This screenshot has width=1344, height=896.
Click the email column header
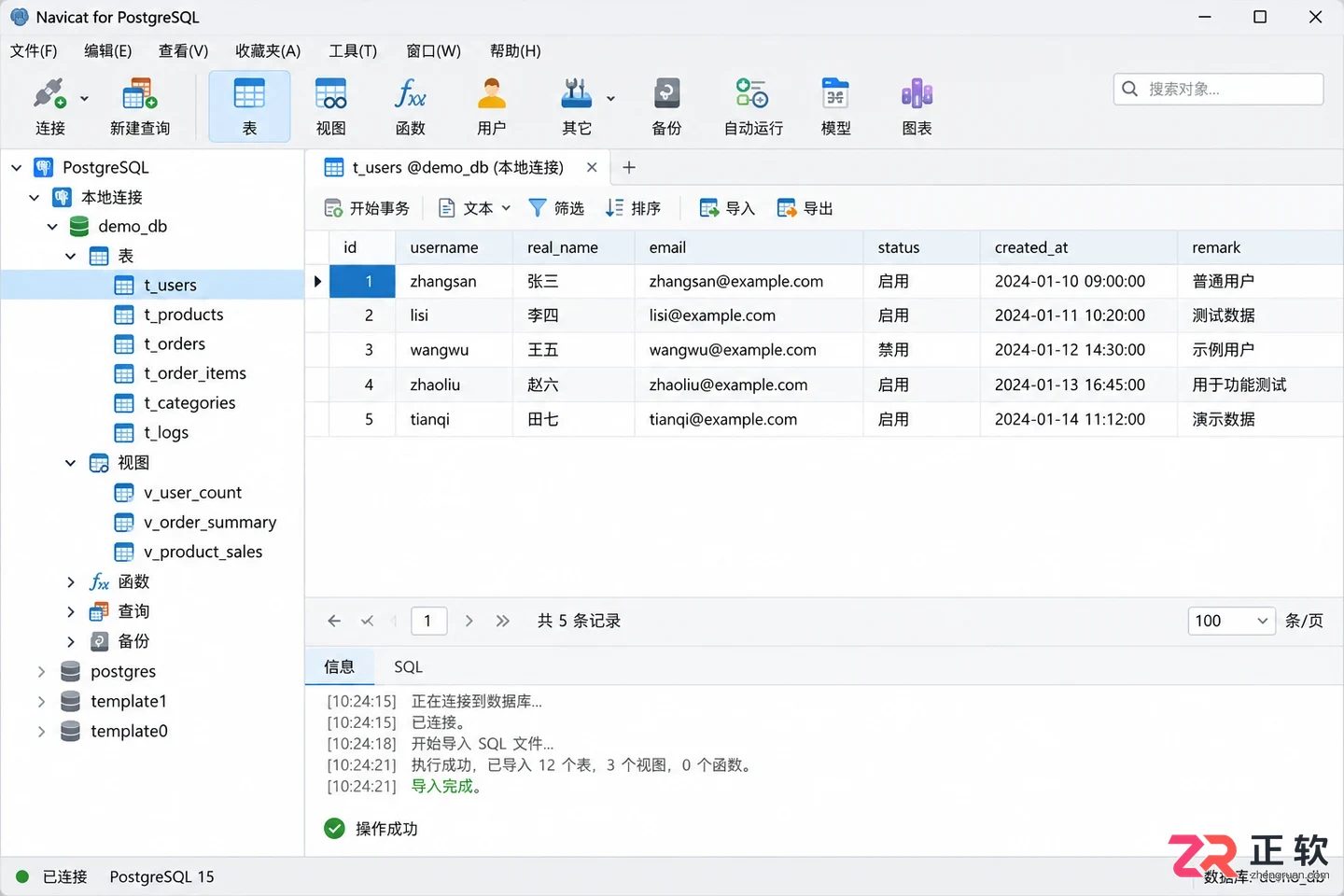click(749, 247)
